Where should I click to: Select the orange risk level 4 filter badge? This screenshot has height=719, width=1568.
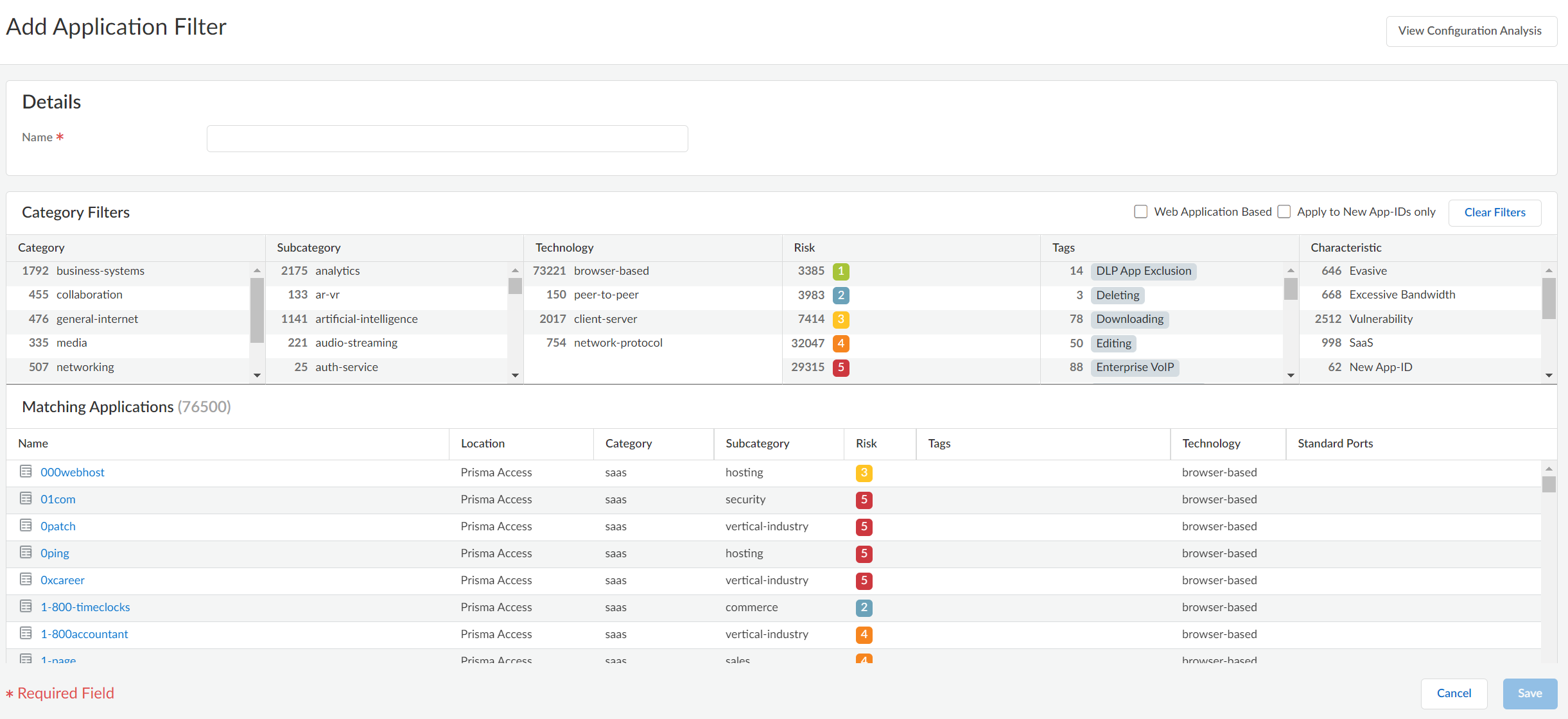click(x=841, y=343)
